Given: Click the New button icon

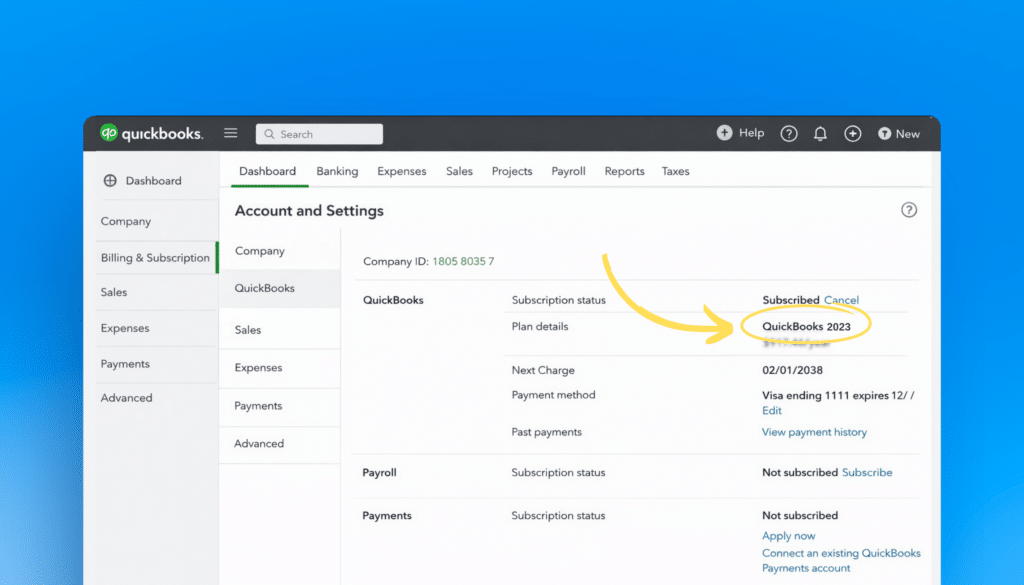Looking at the screenshot, I should click(884, 134).
